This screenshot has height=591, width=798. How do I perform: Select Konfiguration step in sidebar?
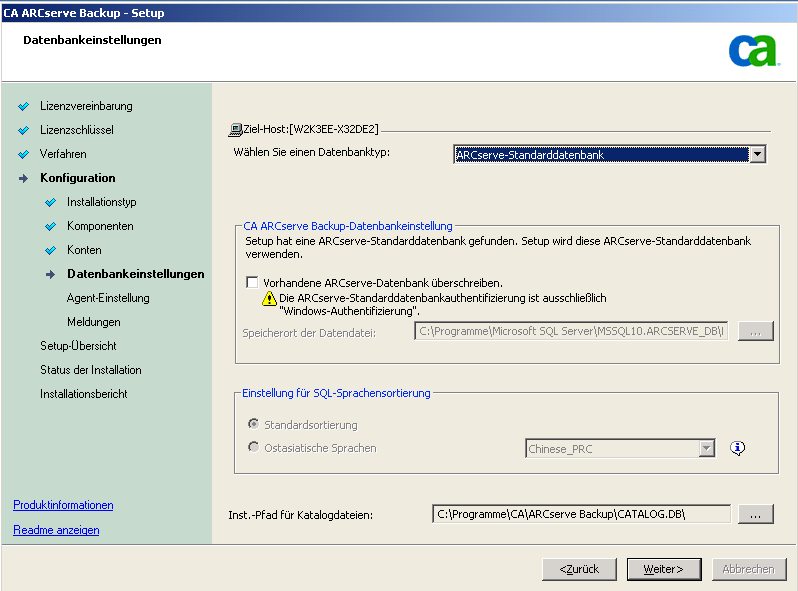78,178
